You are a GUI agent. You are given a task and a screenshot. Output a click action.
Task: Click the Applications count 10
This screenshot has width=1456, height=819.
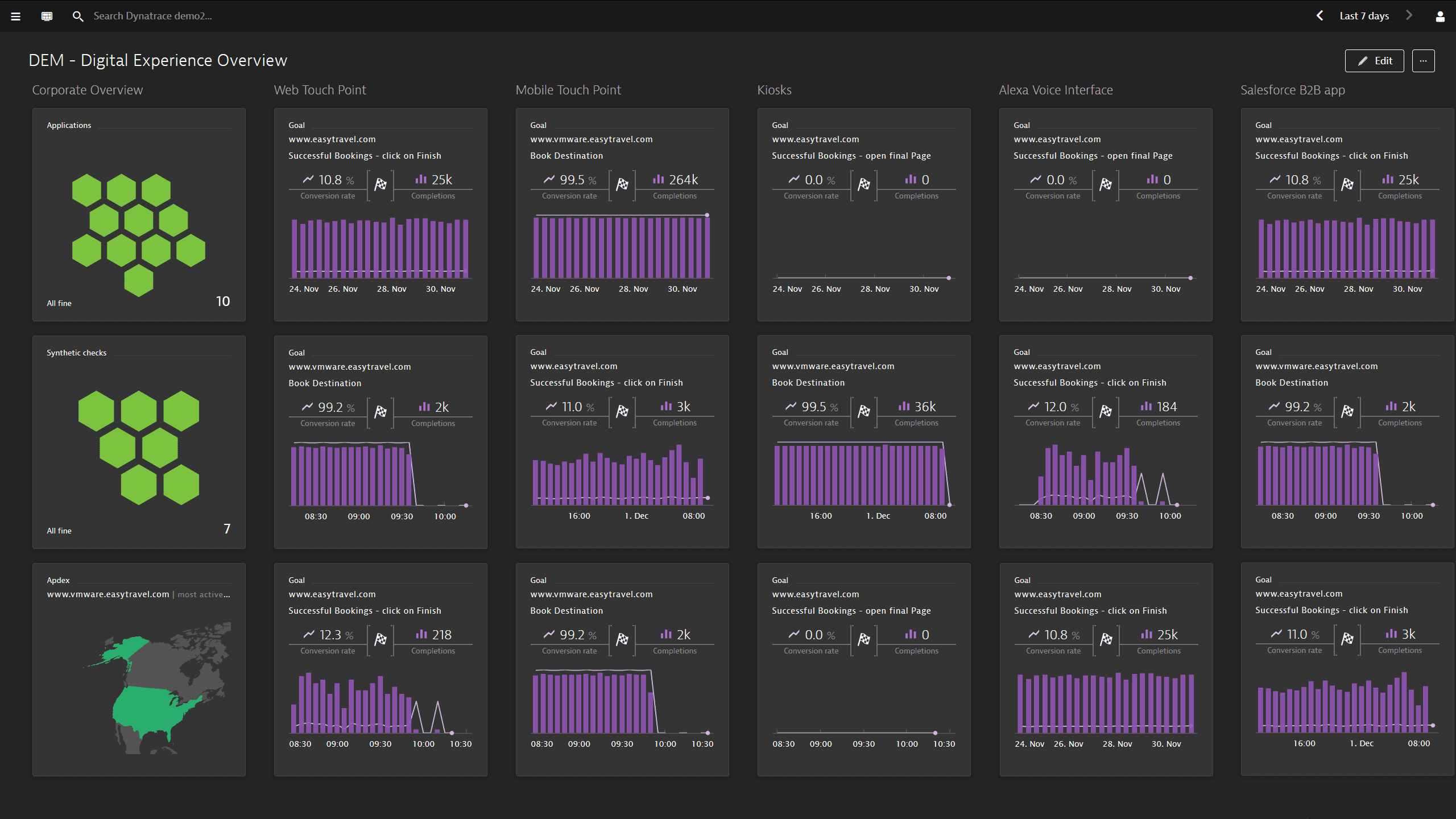tap(223, 301)
